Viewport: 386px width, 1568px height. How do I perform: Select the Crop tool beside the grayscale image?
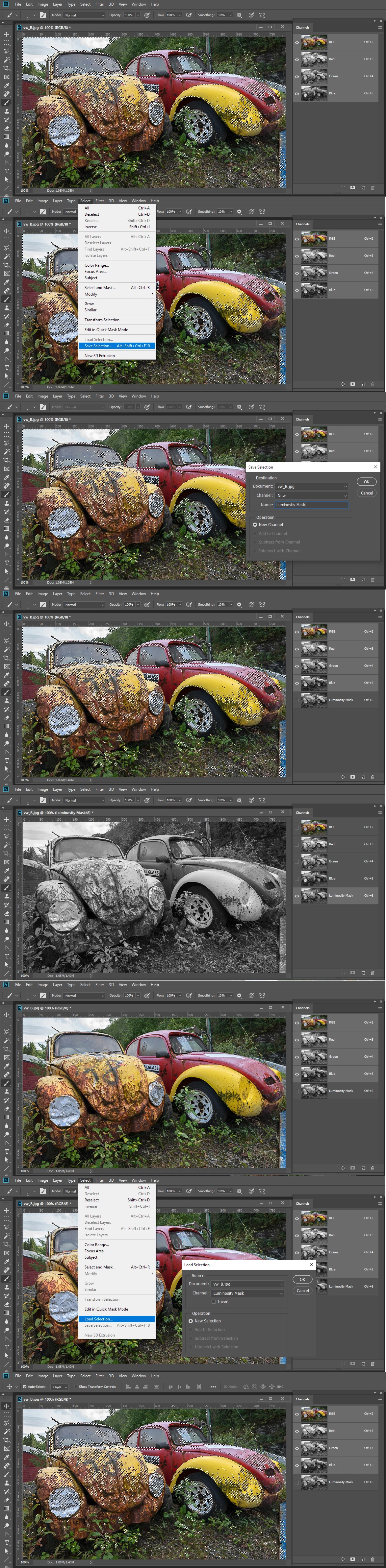pyautogui.click(x=7, y=854)
